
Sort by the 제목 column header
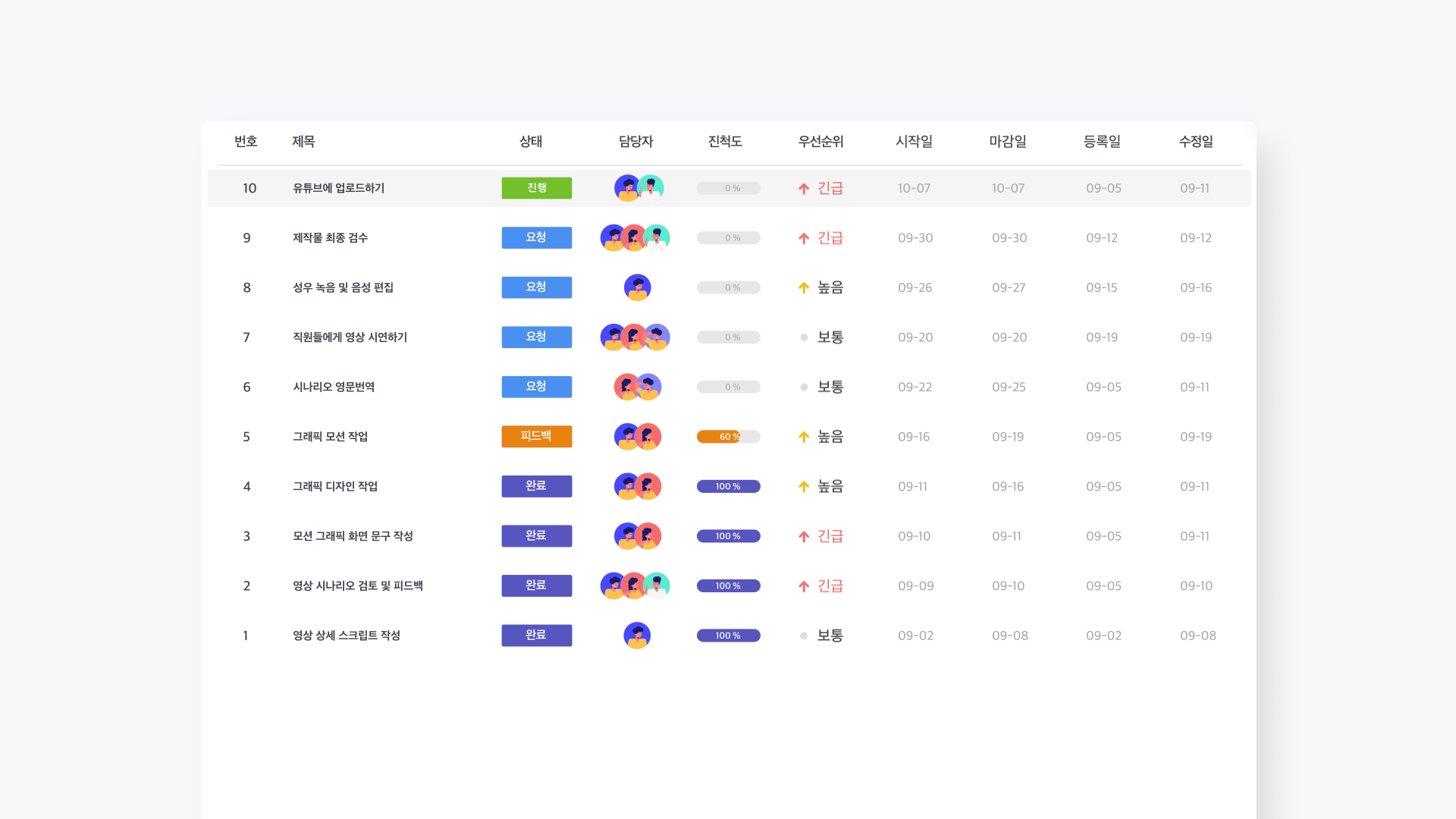click(303, 142)
